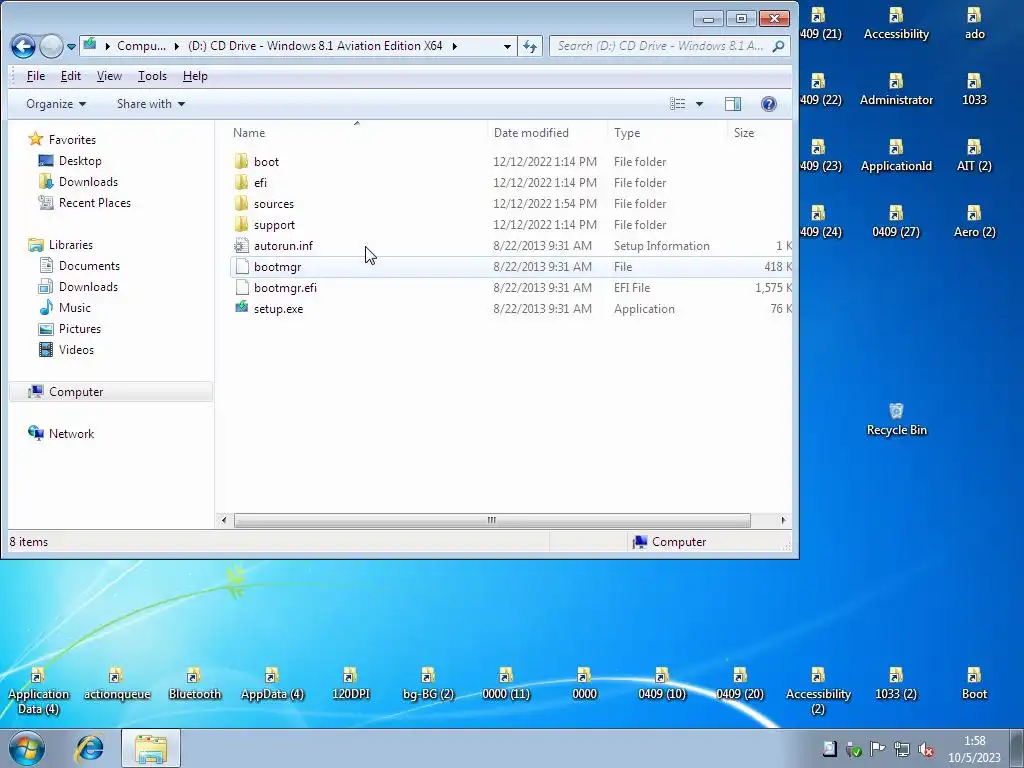This screenshot has height=768, width=1024.
Task: Go back using the Back arrow button
Action: (x=24, y=46)
